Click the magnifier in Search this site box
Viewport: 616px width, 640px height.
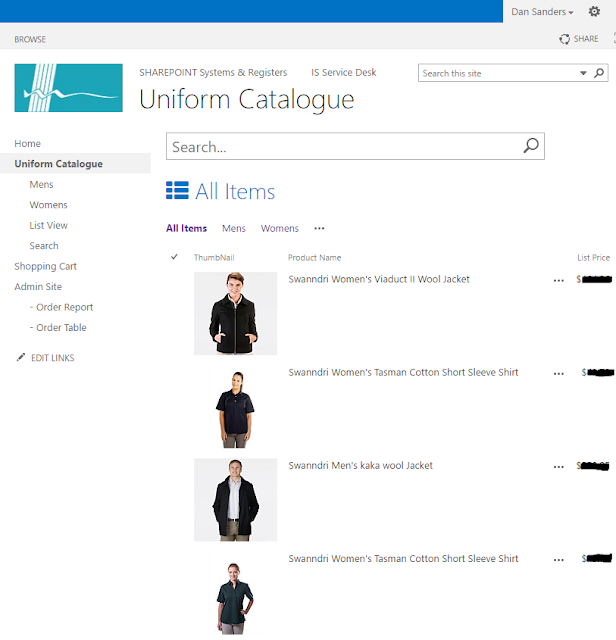[x=599, y=73]
